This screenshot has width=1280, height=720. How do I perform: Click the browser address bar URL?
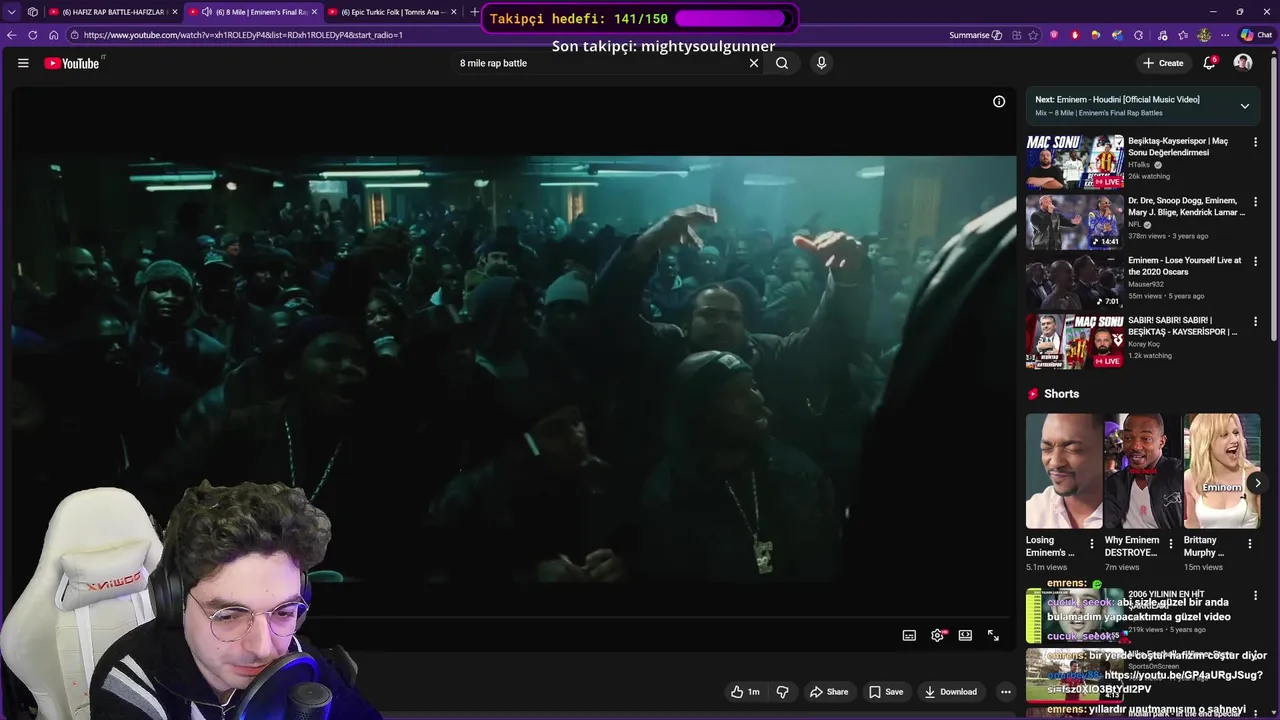point(243,35)
